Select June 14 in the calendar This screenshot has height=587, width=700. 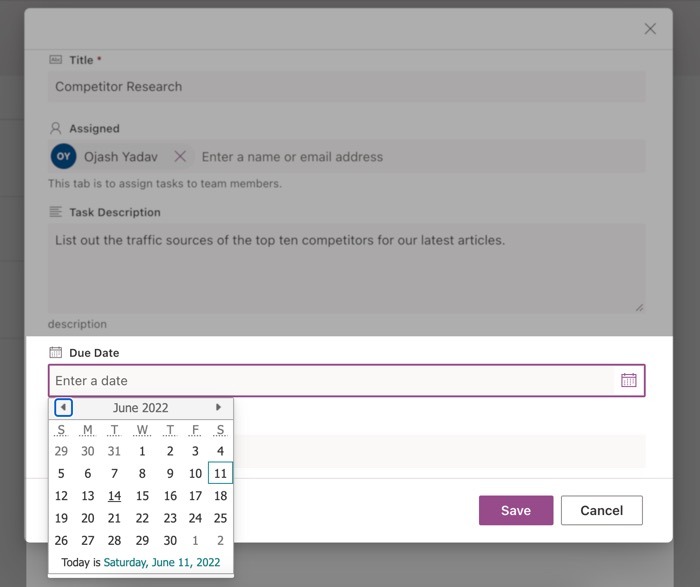pyautogui.click(x=114, y=495)
